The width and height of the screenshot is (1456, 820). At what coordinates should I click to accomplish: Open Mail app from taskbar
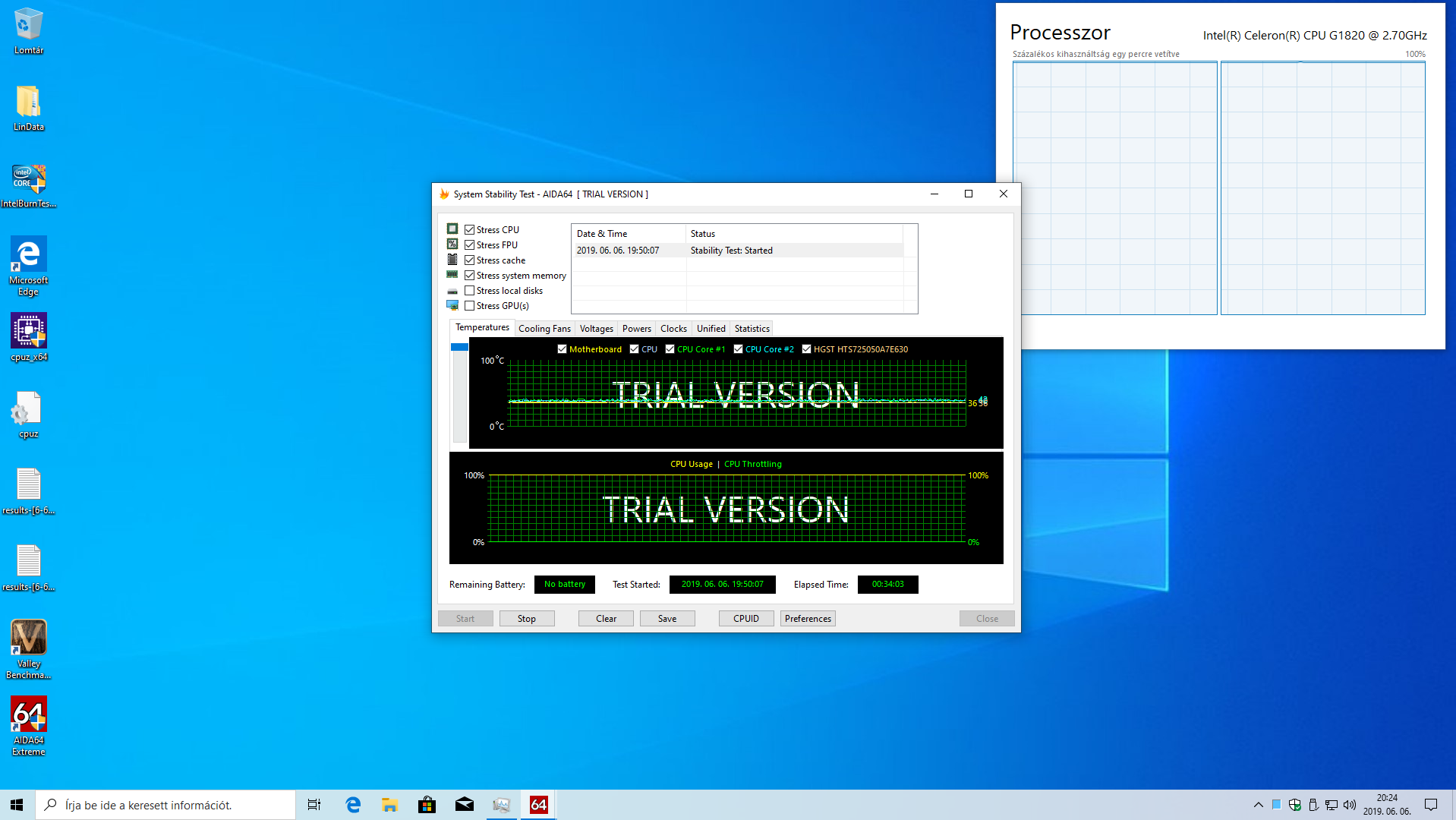[x=465, y=805]
